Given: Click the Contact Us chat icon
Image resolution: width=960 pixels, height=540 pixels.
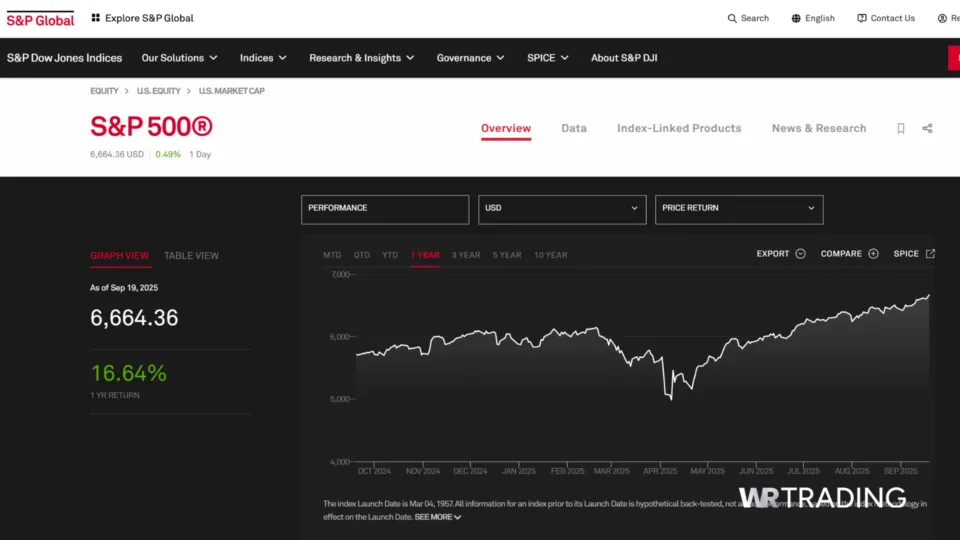Looking at the screenshot, I should (x=862, y=18).
